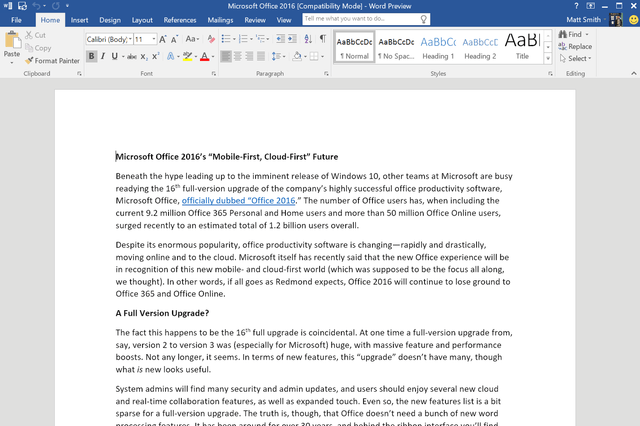This screenshot has height=426, width=640.
Task: Open the font size dropdown
Action: coord(154,39)
